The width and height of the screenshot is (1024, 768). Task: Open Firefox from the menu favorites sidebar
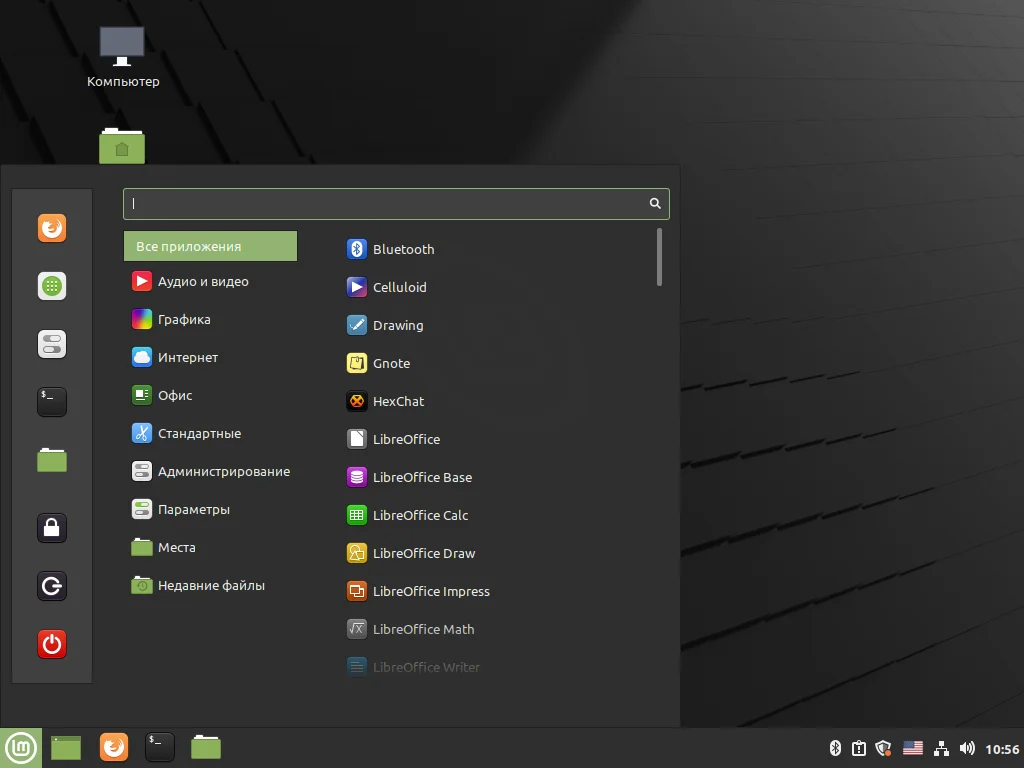pos(52,228)
